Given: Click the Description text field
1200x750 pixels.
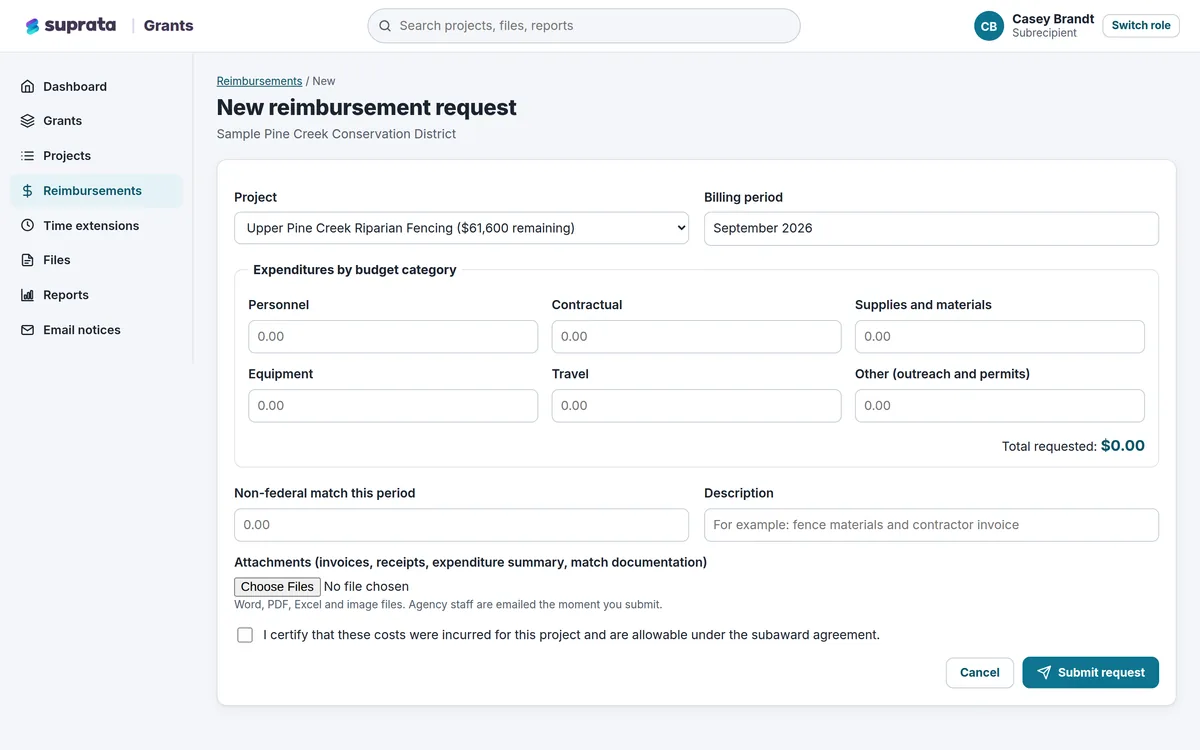Looking at the screenshot, I should 931,525.
